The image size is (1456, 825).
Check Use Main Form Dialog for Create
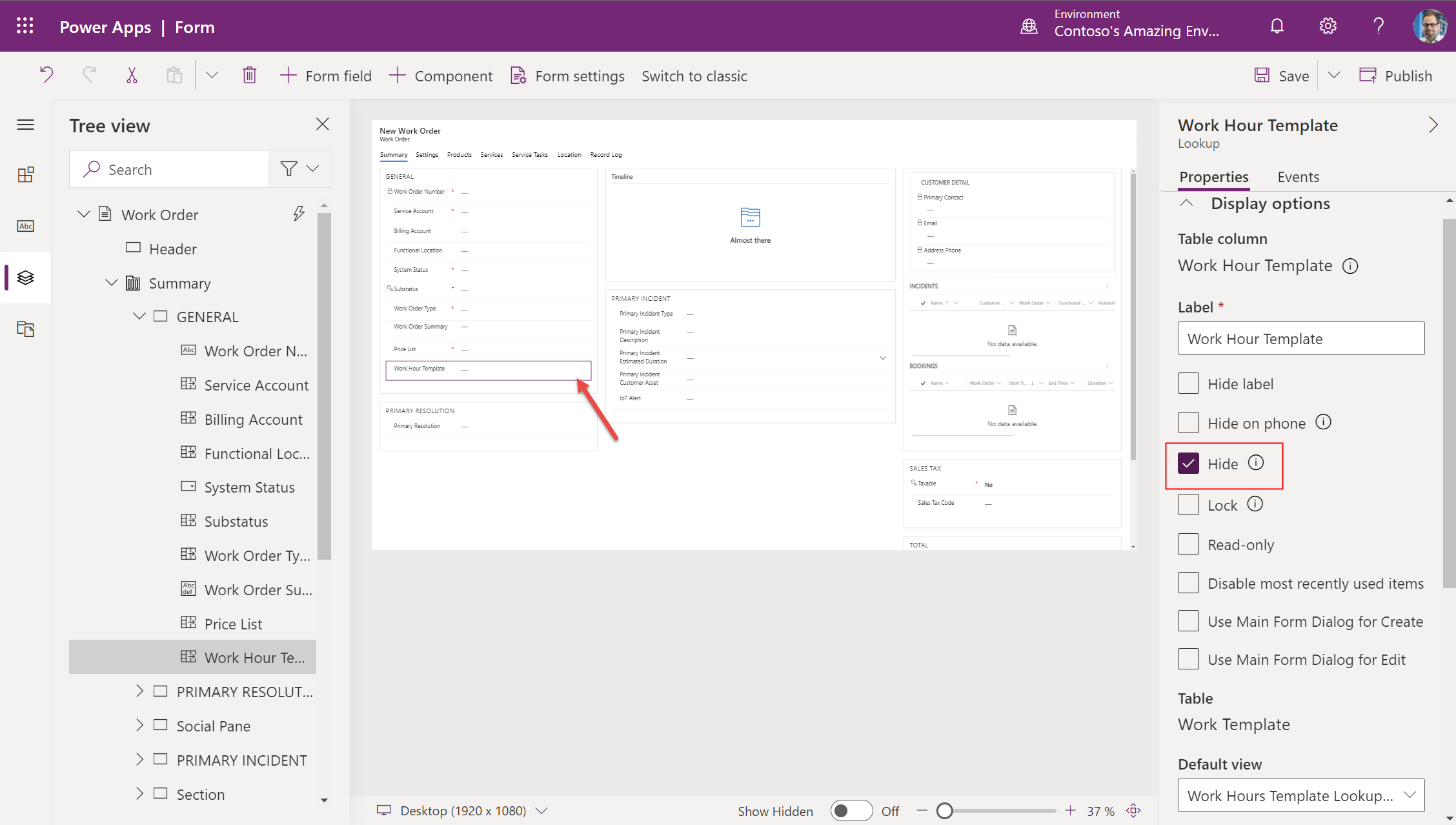pos(1188,621)
